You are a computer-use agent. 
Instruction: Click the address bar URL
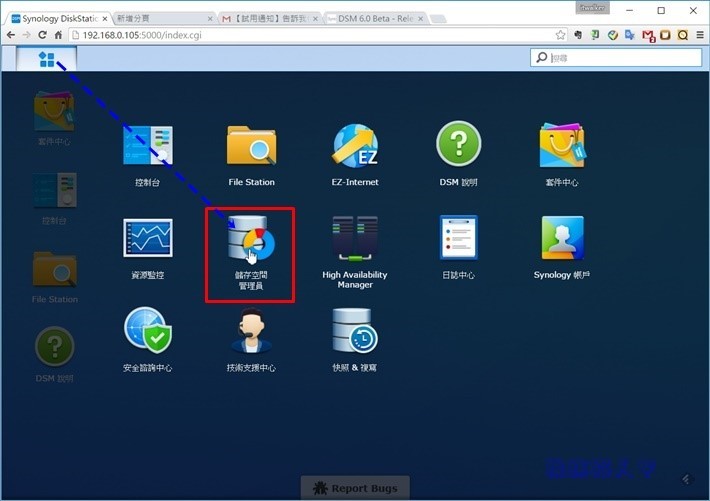(x=142, y=35)
